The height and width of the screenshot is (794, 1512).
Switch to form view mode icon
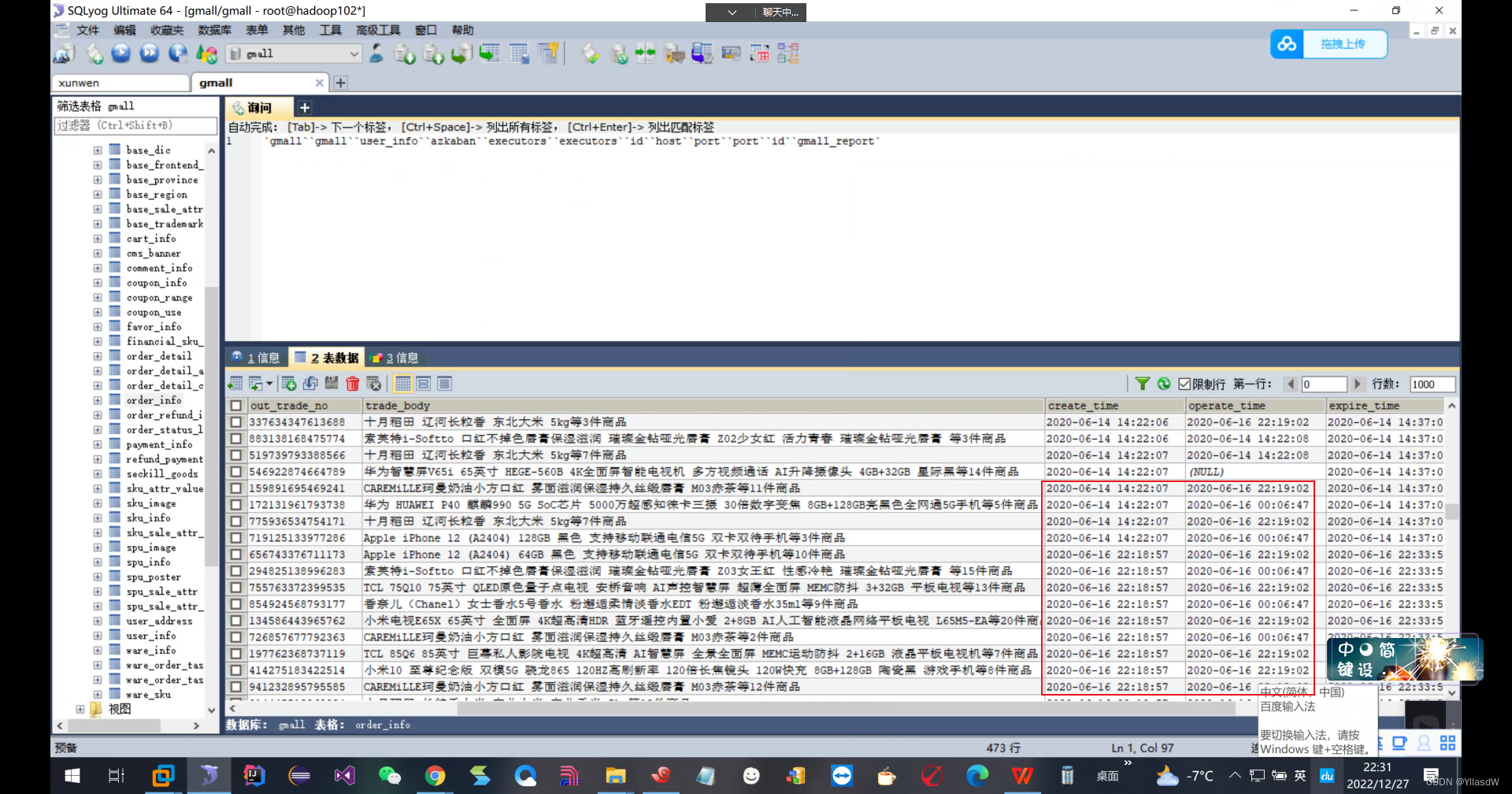(424, 384)
